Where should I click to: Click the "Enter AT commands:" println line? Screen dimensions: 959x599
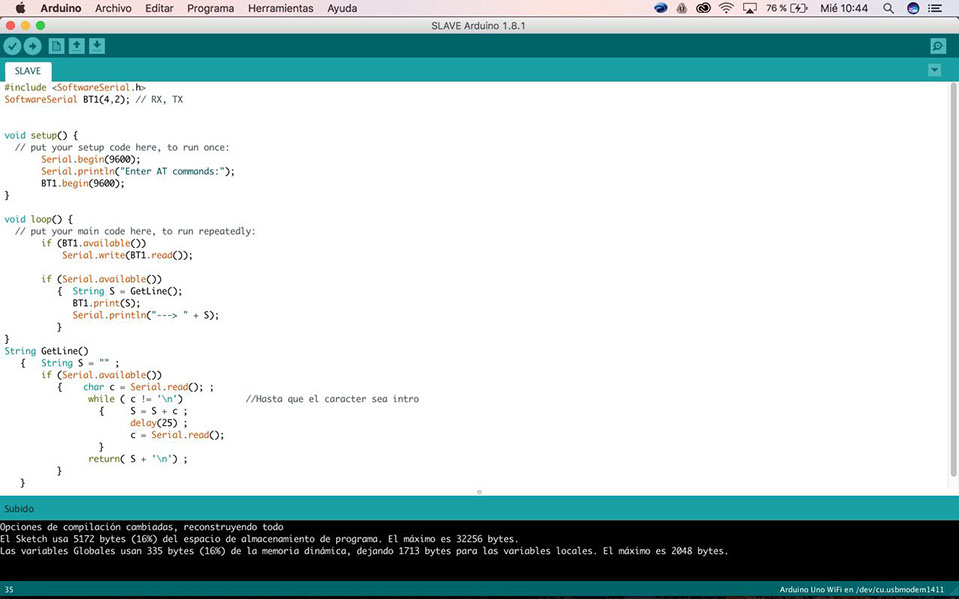pos(138,171)
